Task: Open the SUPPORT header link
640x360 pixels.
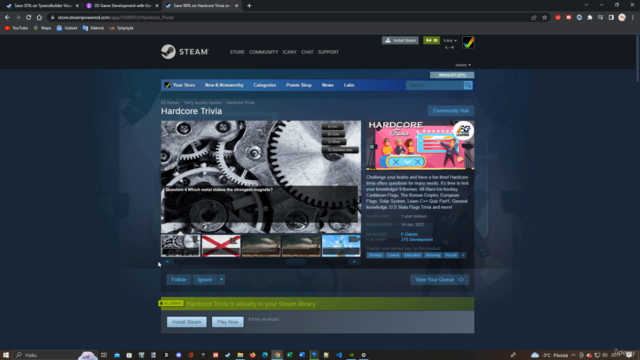Action: (328, 52)
